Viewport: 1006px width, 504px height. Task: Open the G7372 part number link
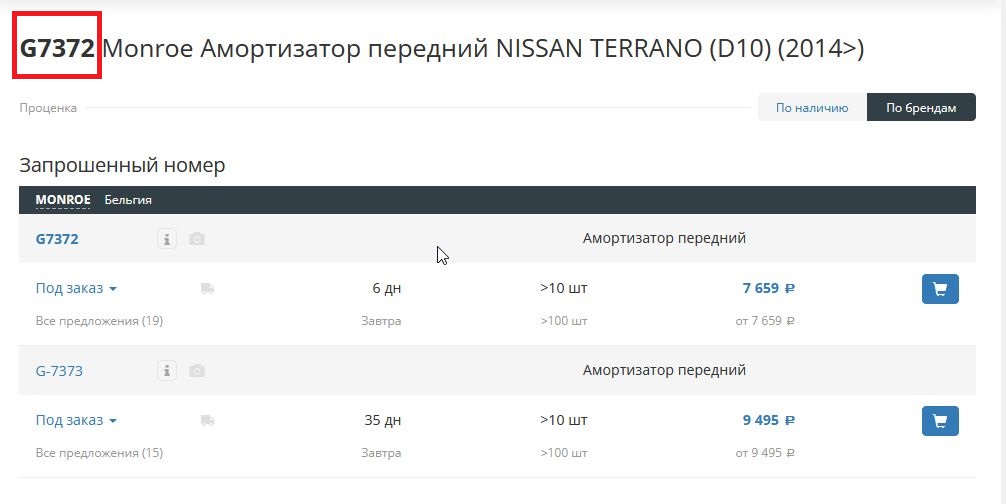pos(57,239)
